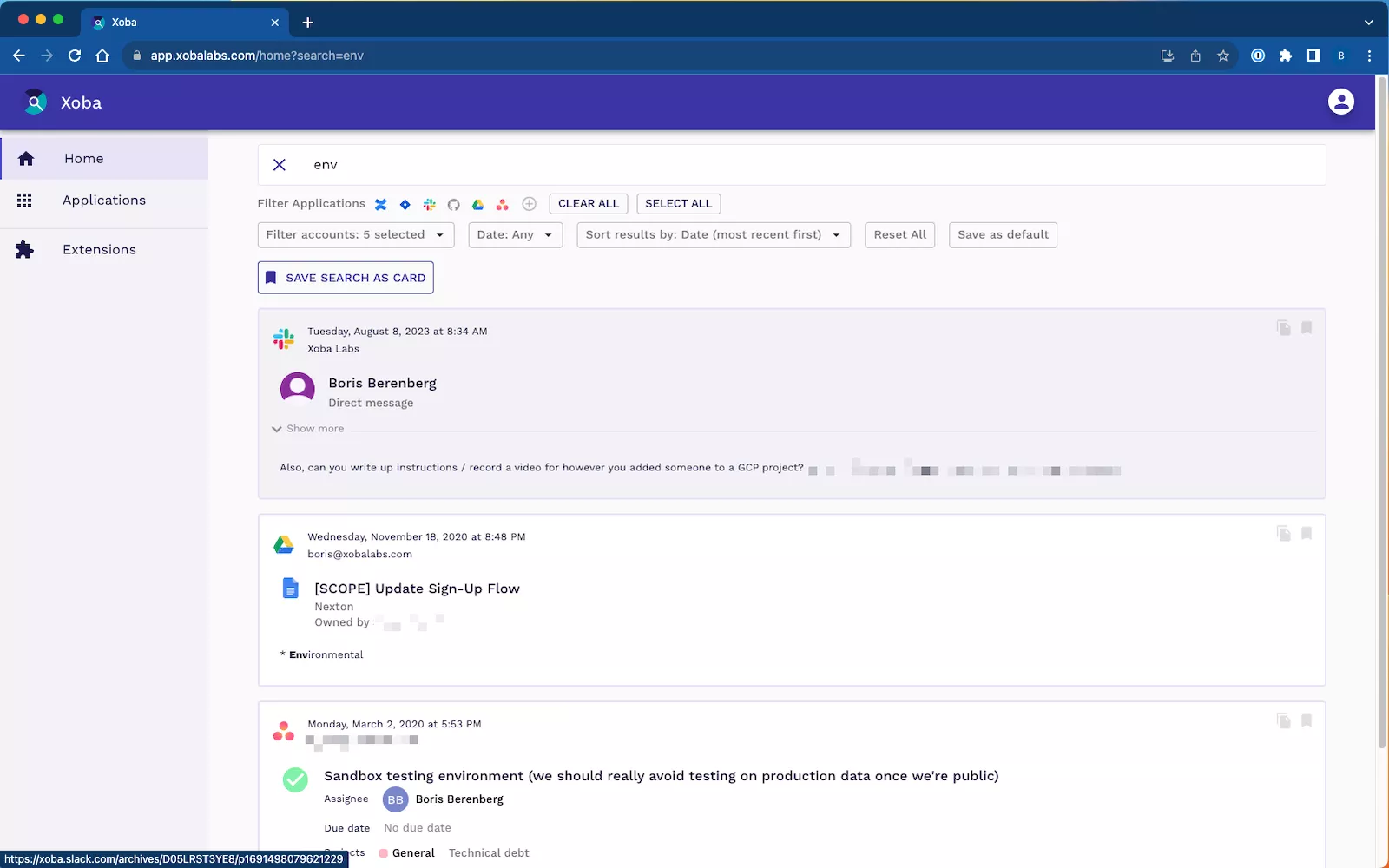This screenshot has width=1389, height=868.
Task: Click the Asana filter icon
Action: coord(502,205)
